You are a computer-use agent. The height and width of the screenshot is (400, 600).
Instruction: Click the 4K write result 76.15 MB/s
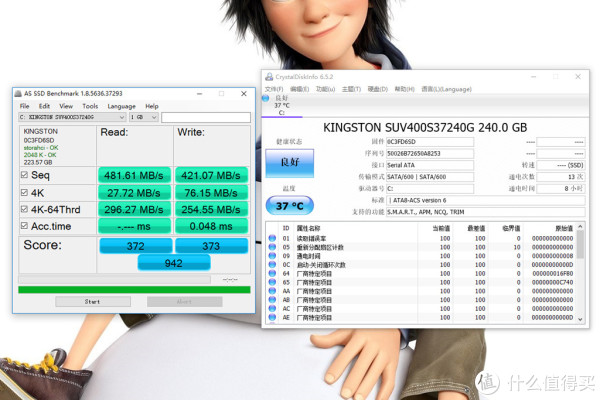tap(211, 193)
